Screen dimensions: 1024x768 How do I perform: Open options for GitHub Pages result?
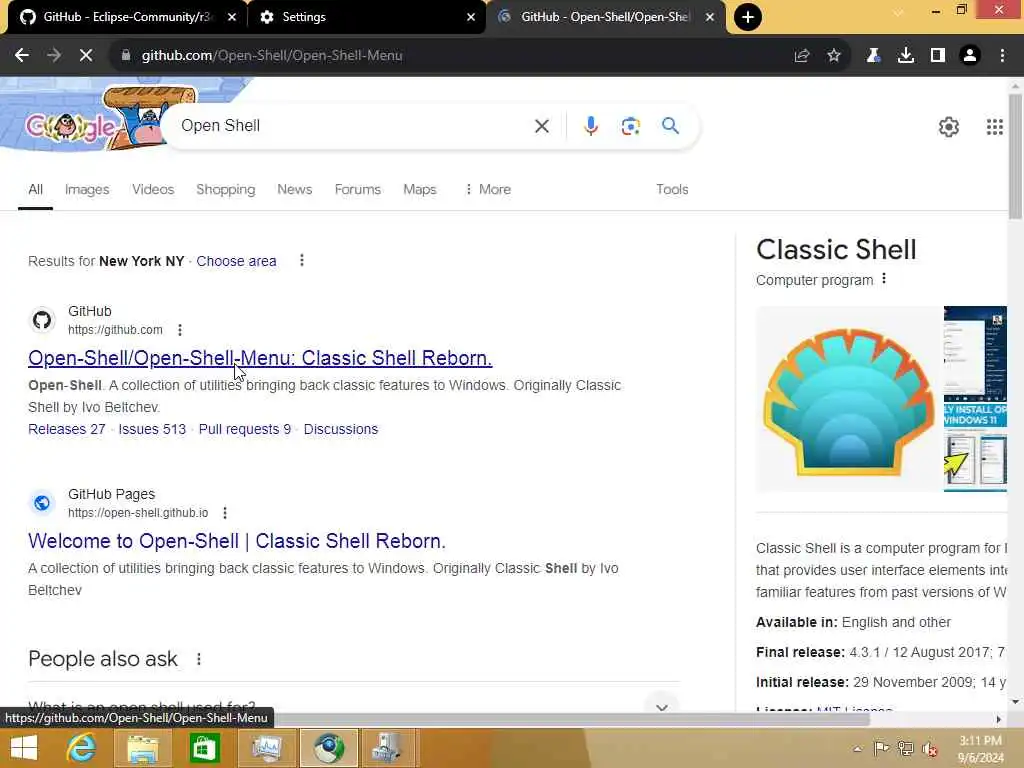[225, 513]
